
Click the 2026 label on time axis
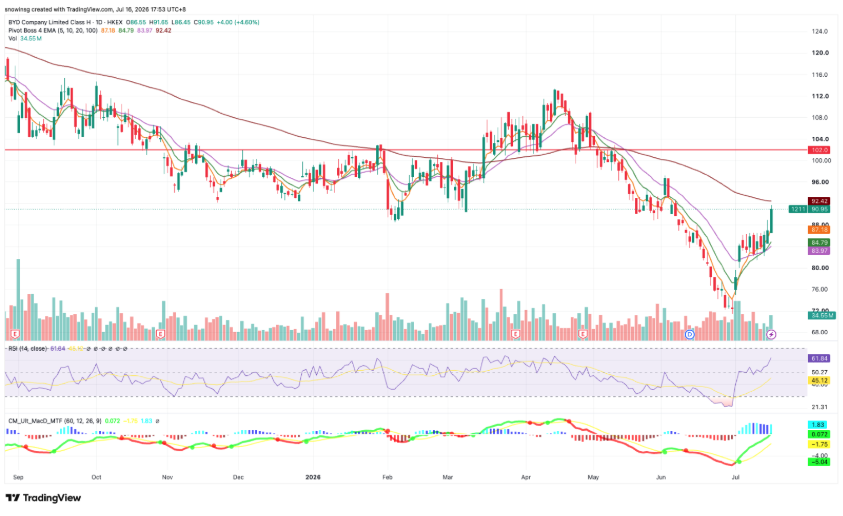coord(312,477)
